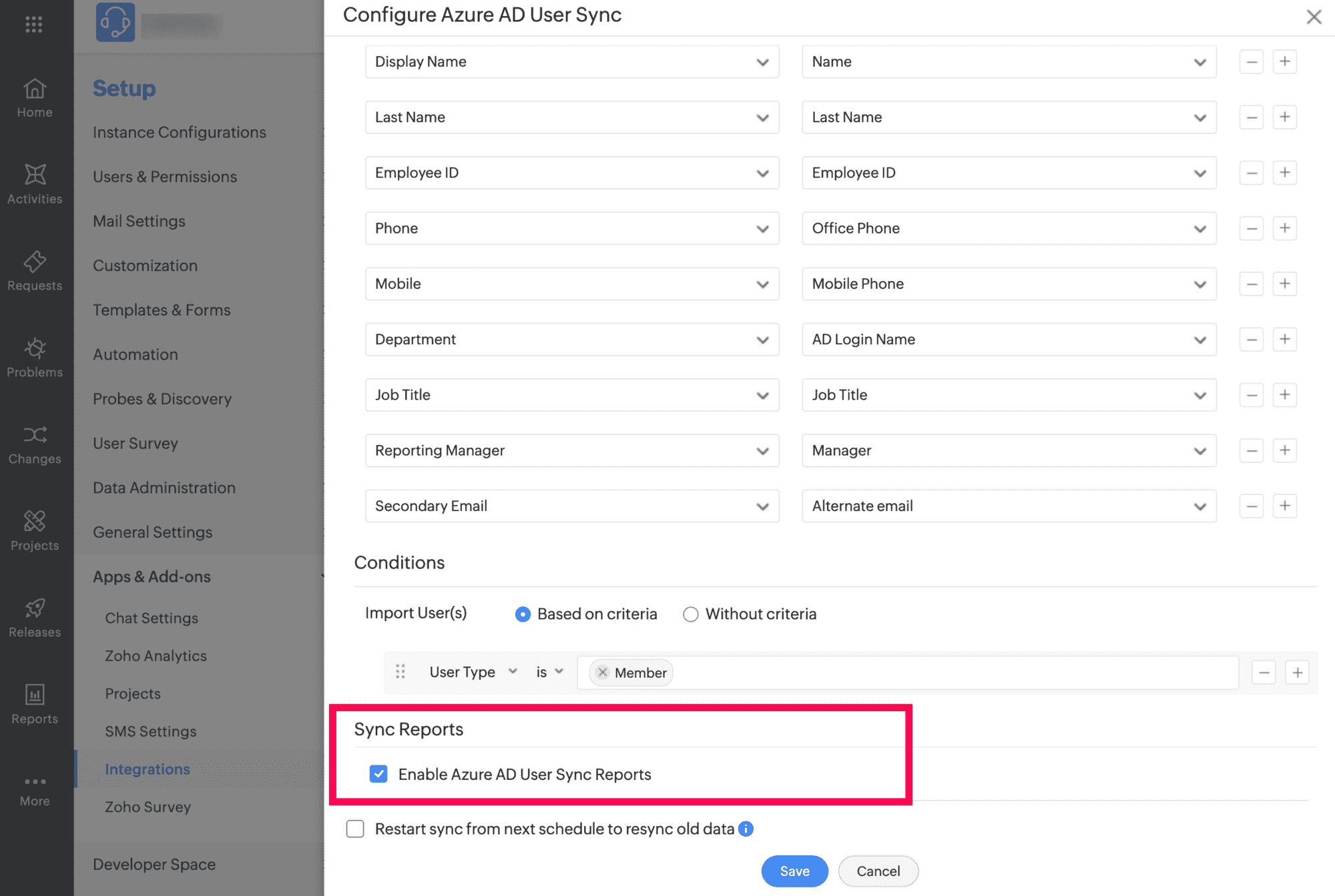
Task: Remove the Member chip from the condition
Action: [x=603, y=673]
